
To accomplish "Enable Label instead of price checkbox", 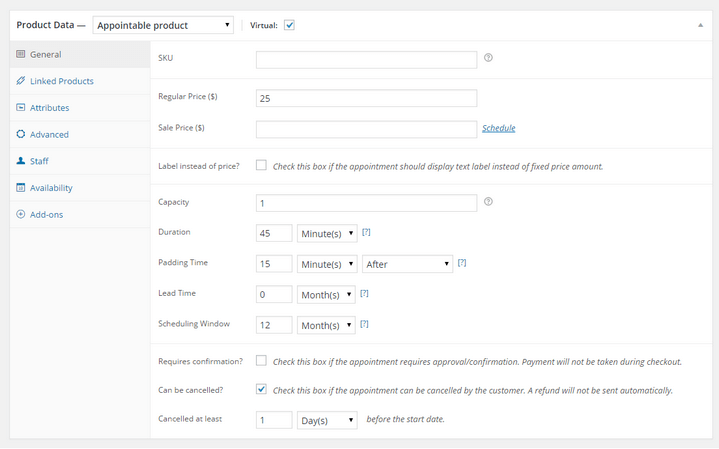I will (261, 165).
